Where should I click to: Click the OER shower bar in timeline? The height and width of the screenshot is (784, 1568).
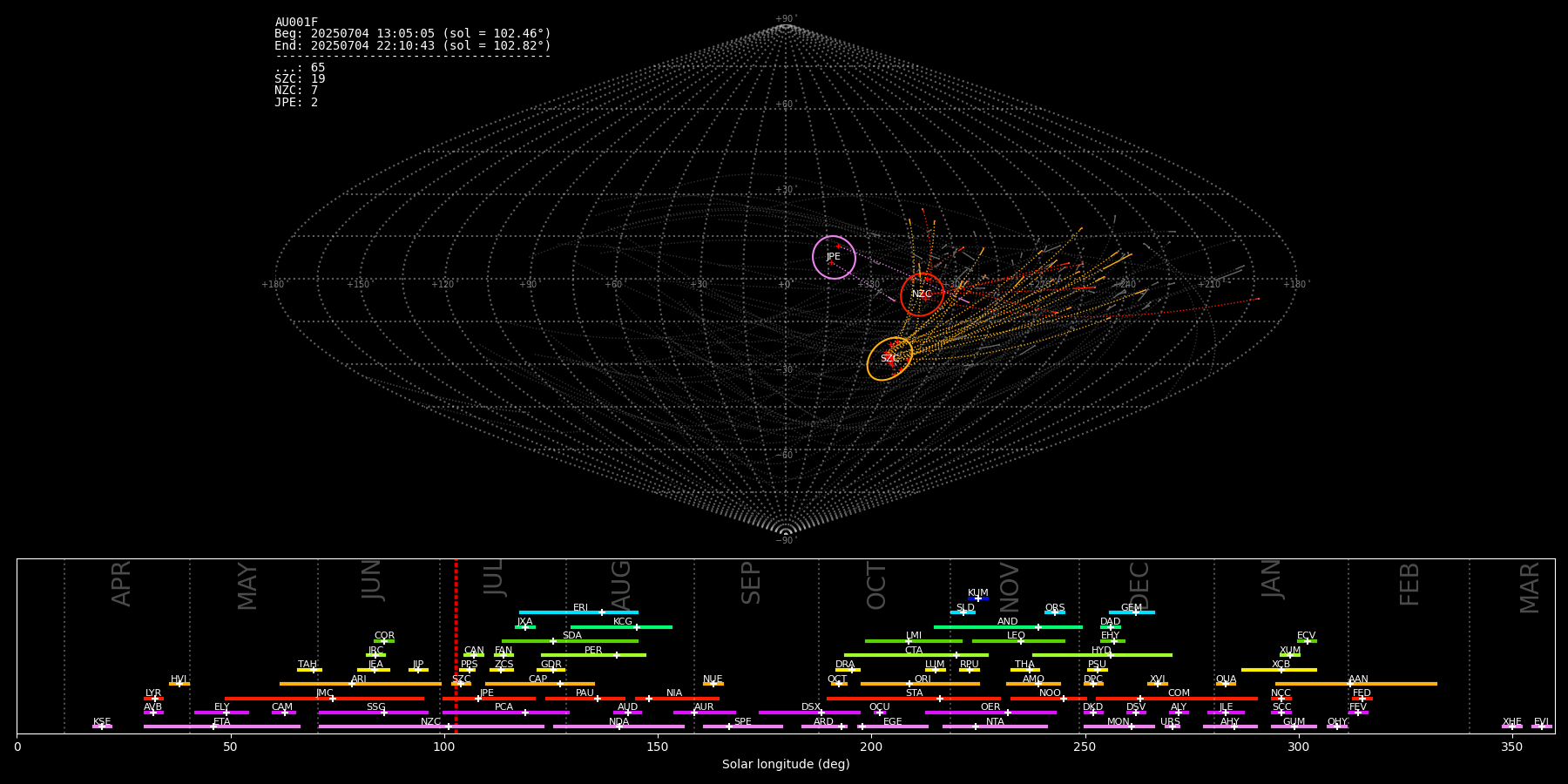point(990,713)
